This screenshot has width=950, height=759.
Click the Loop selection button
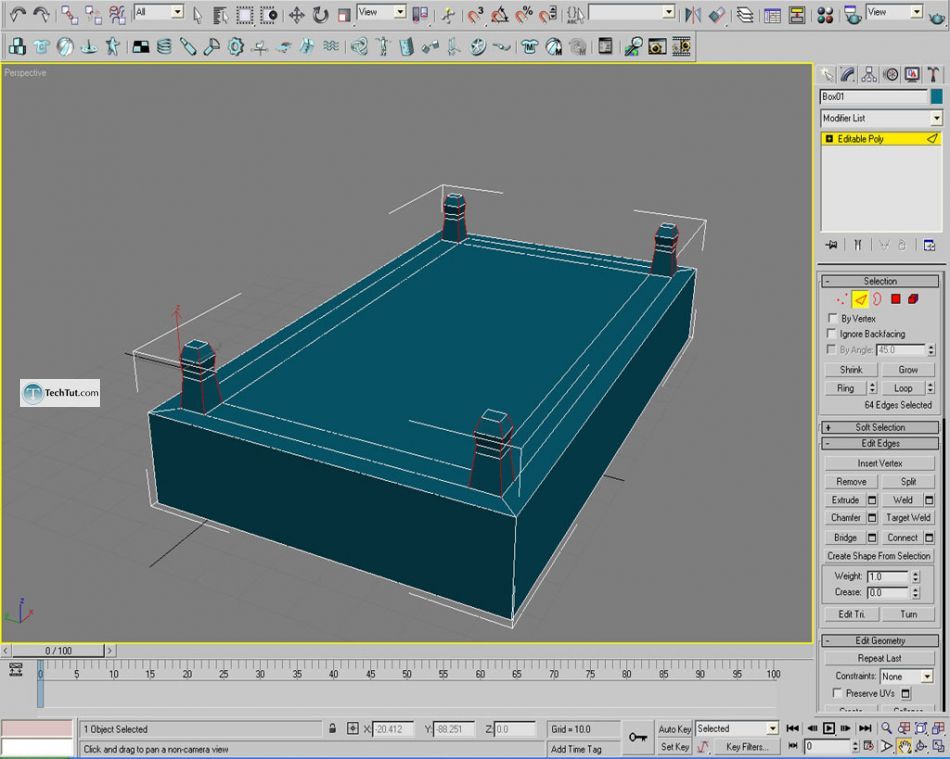coord(903,388)
